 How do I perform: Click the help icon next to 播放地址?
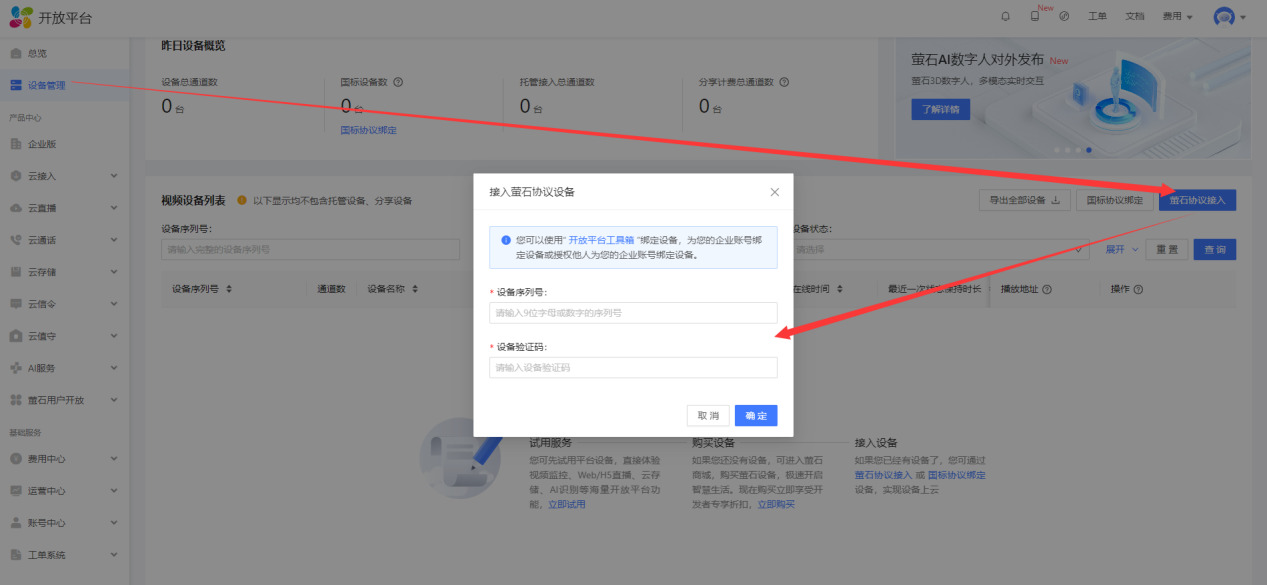pos(1047,289)
